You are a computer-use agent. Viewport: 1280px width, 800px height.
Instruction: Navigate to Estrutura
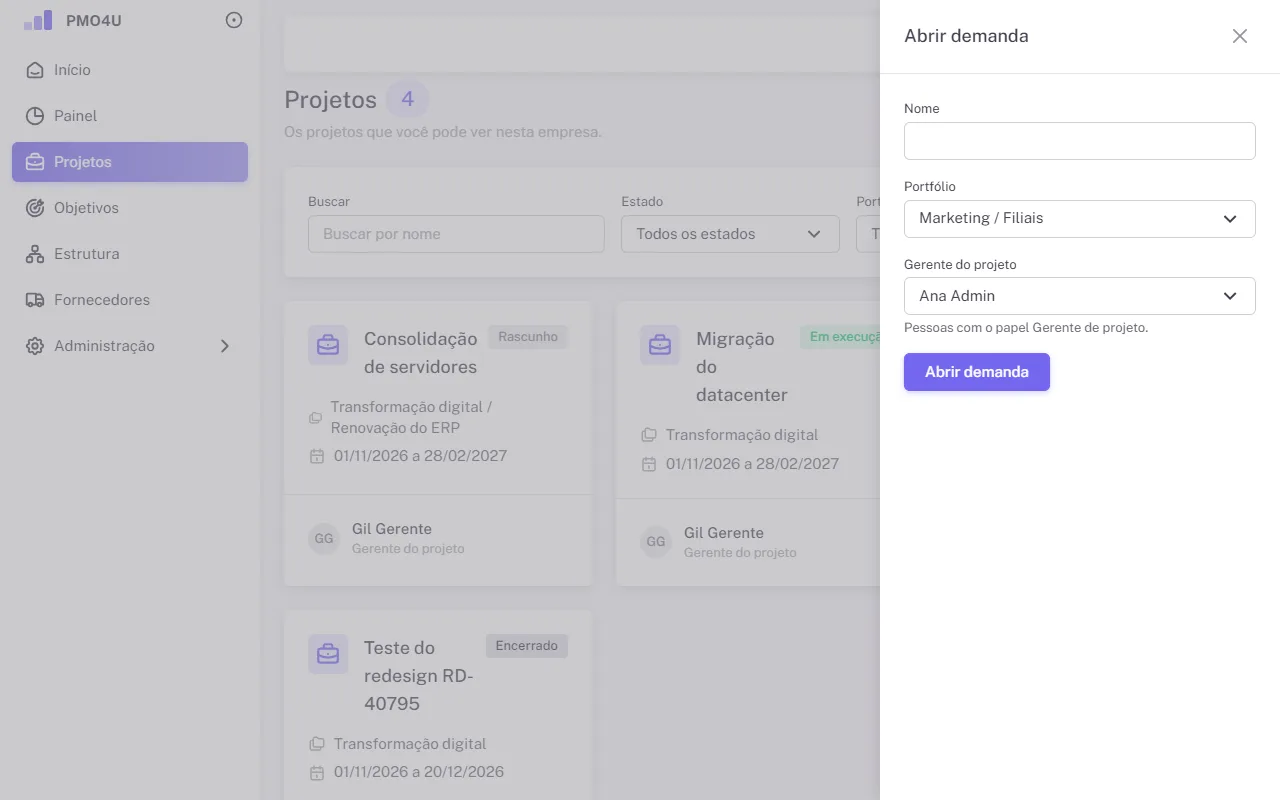coord(130,254)
